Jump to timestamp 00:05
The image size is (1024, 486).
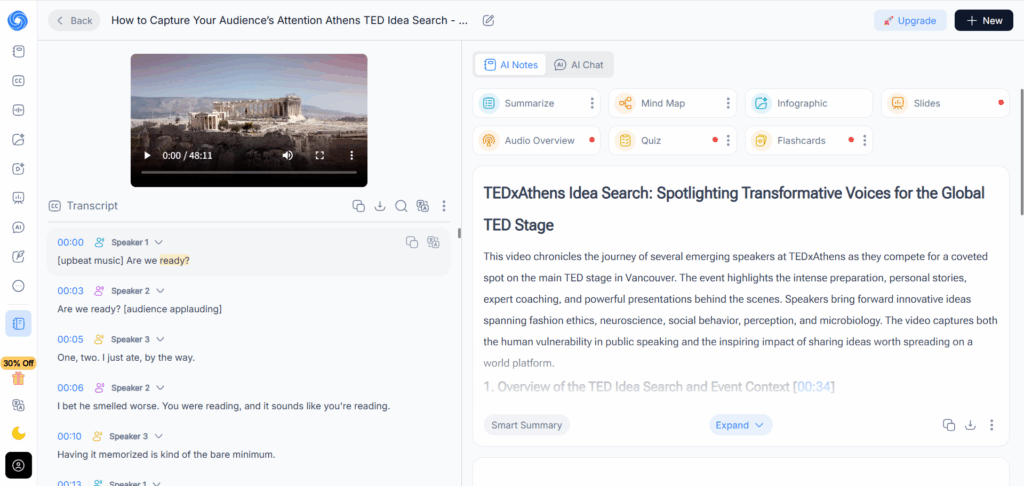70,339
